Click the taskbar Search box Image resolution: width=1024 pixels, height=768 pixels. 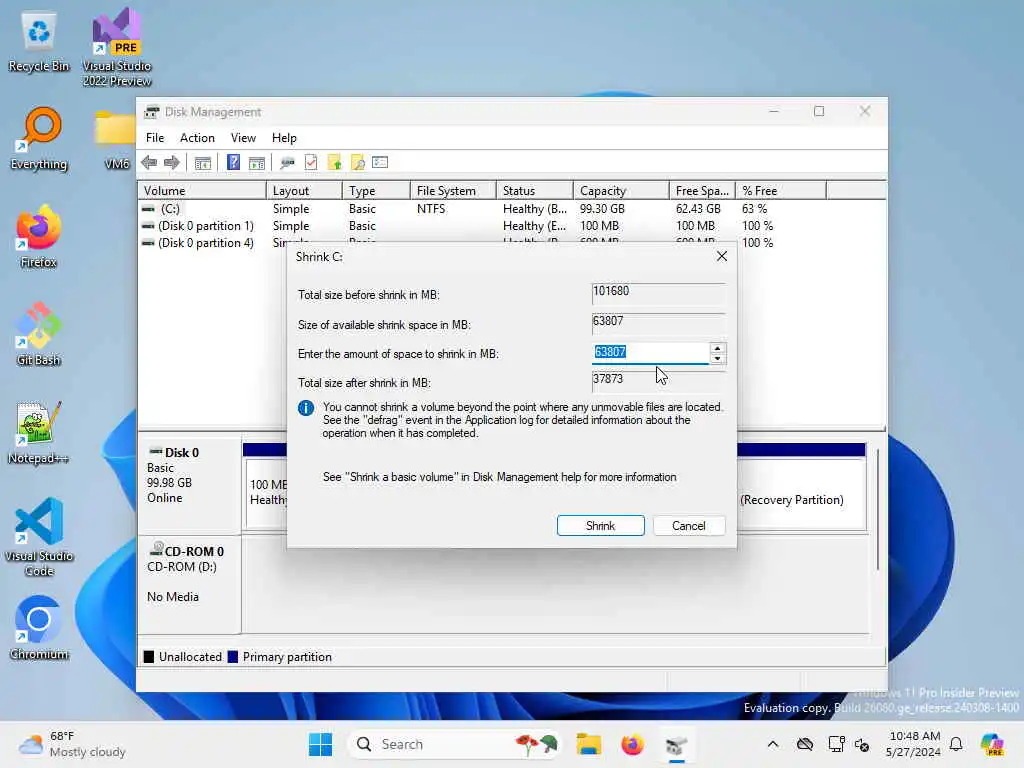tap(456, 744)
